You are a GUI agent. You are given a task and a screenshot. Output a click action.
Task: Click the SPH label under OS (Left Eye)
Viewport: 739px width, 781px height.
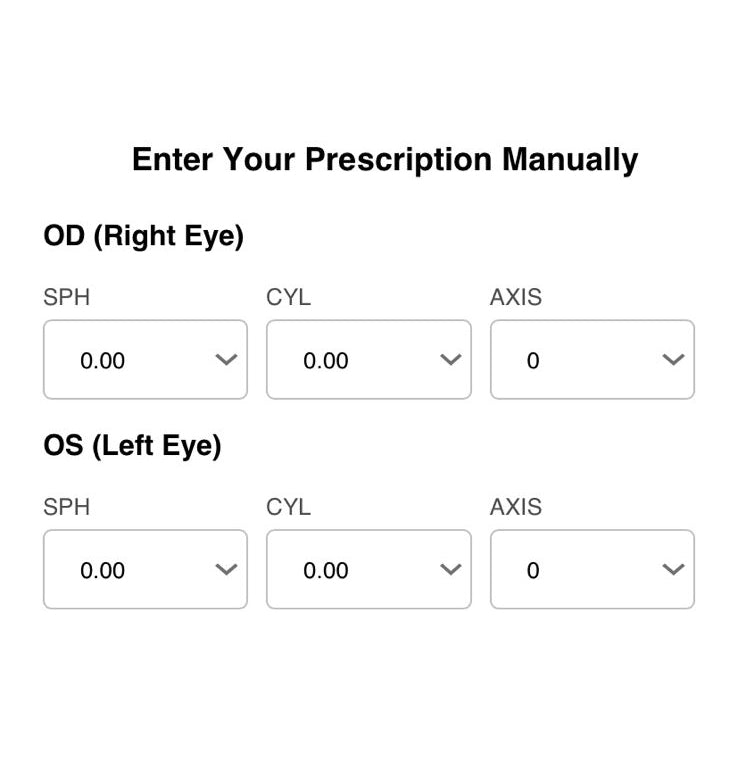tap(67, 507)
